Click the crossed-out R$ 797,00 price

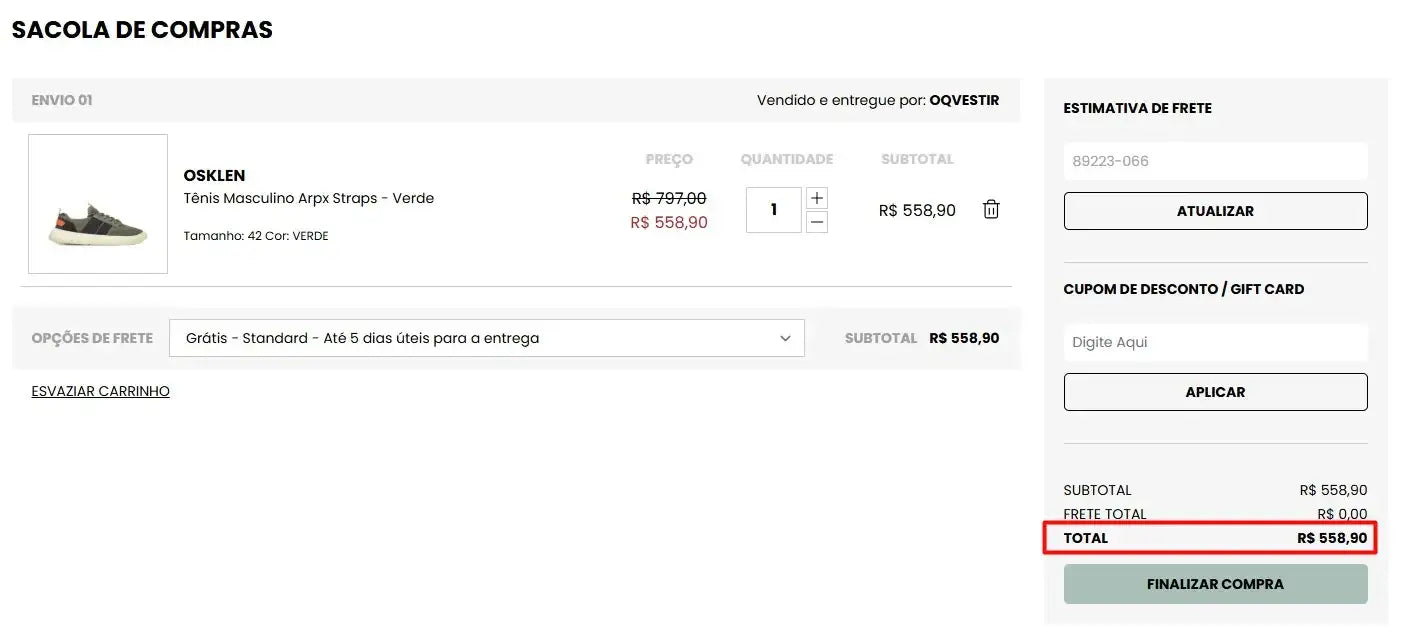pos(669,198)
